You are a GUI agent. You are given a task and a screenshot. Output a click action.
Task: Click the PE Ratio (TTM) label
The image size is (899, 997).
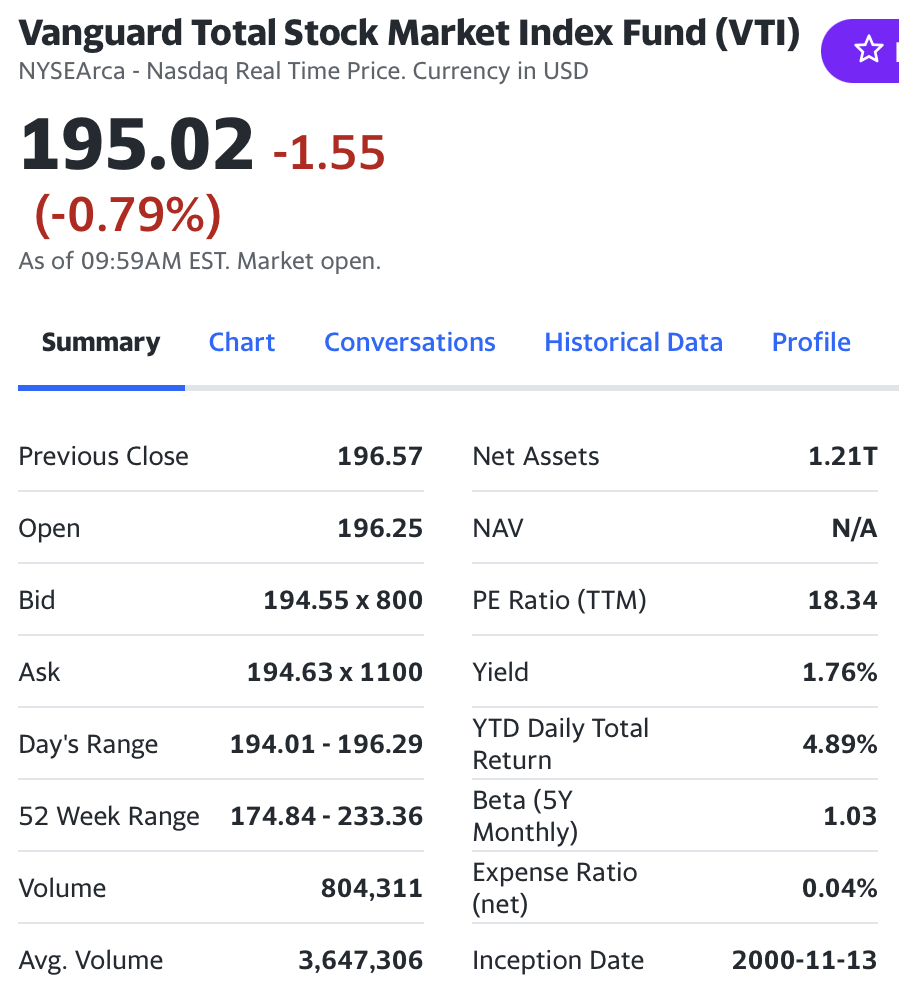click(x=559, y=600)
